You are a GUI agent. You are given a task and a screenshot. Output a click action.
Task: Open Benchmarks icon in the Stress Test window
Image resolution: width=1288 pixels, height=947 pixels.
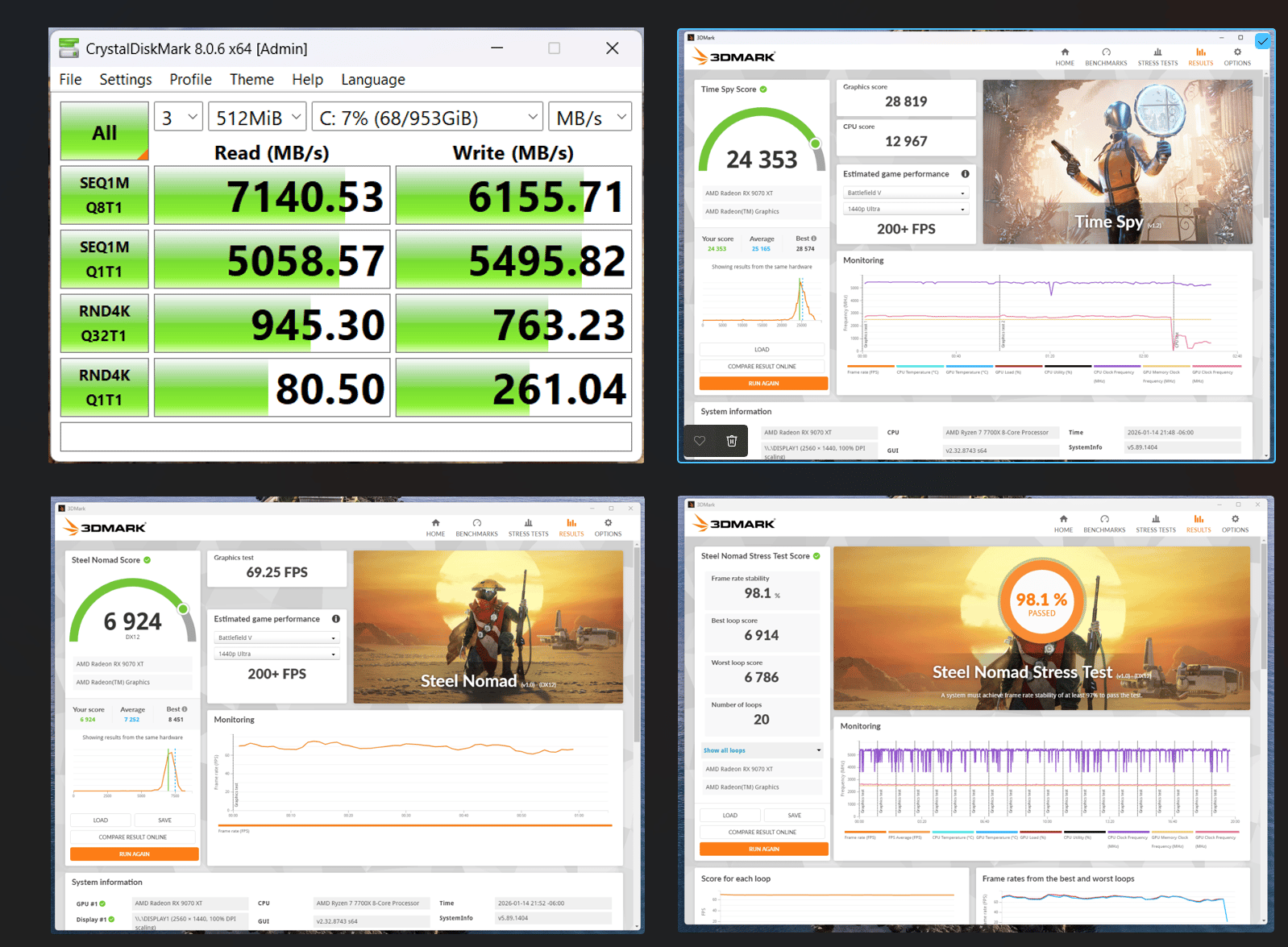[1104, 519]
